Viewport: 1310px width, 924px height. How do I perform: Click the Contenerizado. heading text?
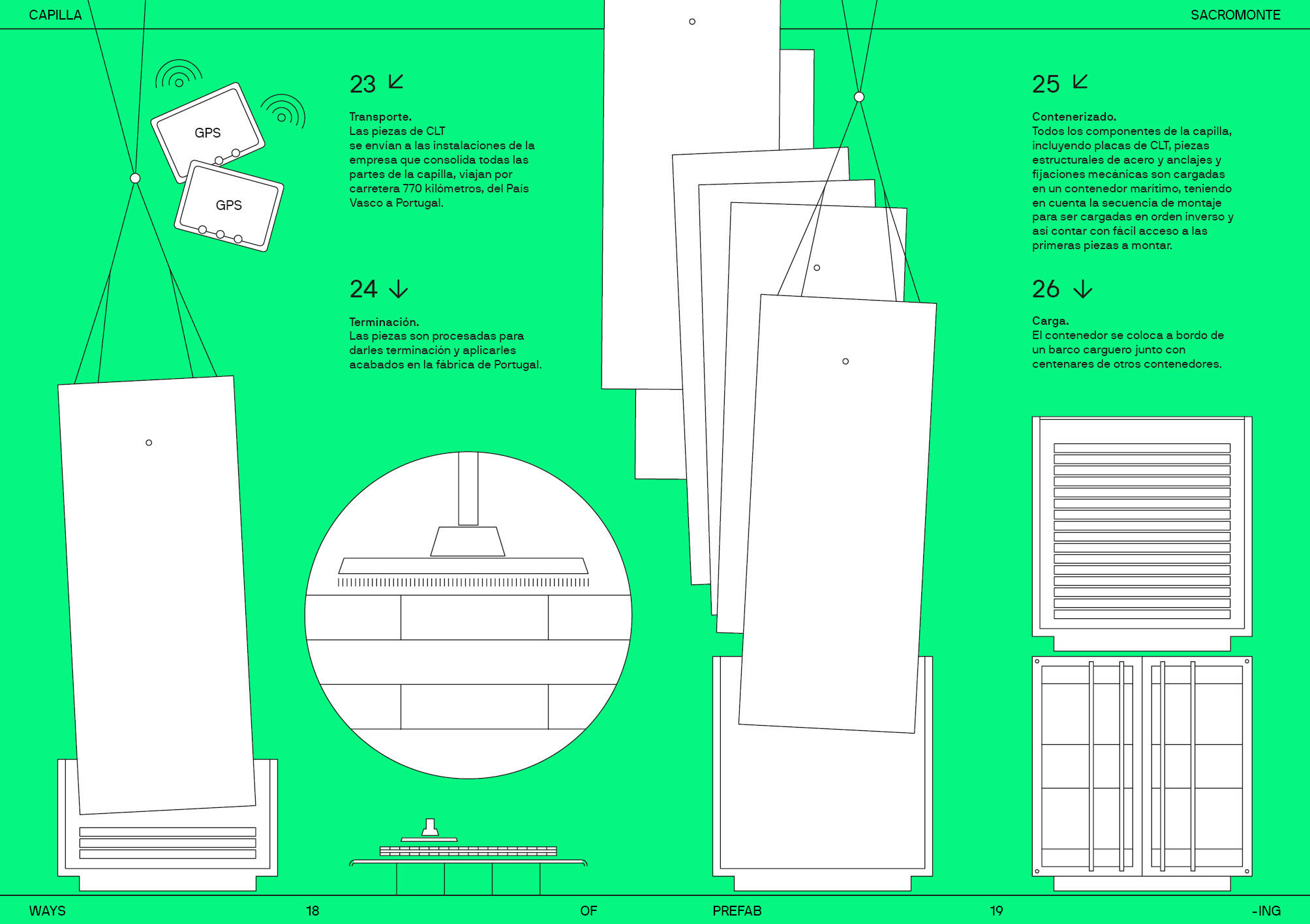point(1074,117)
